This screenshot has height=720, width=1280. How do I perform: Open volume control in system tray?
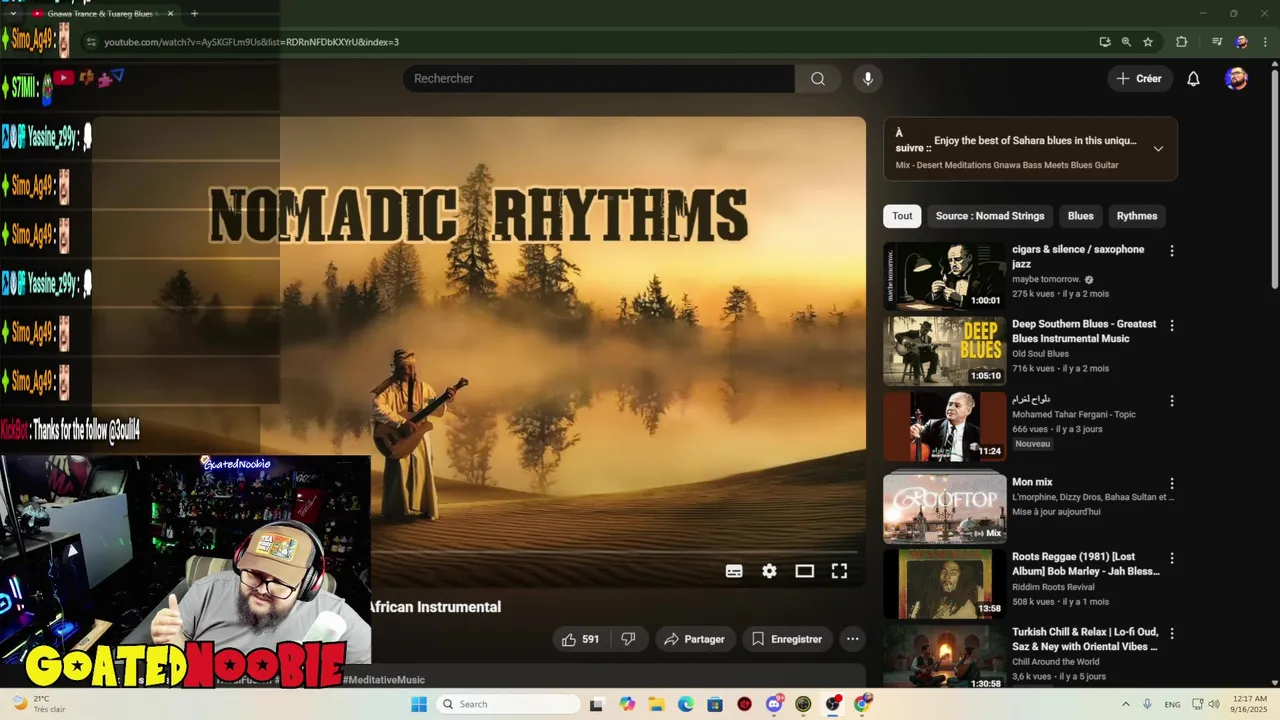tap(1214, 704)
